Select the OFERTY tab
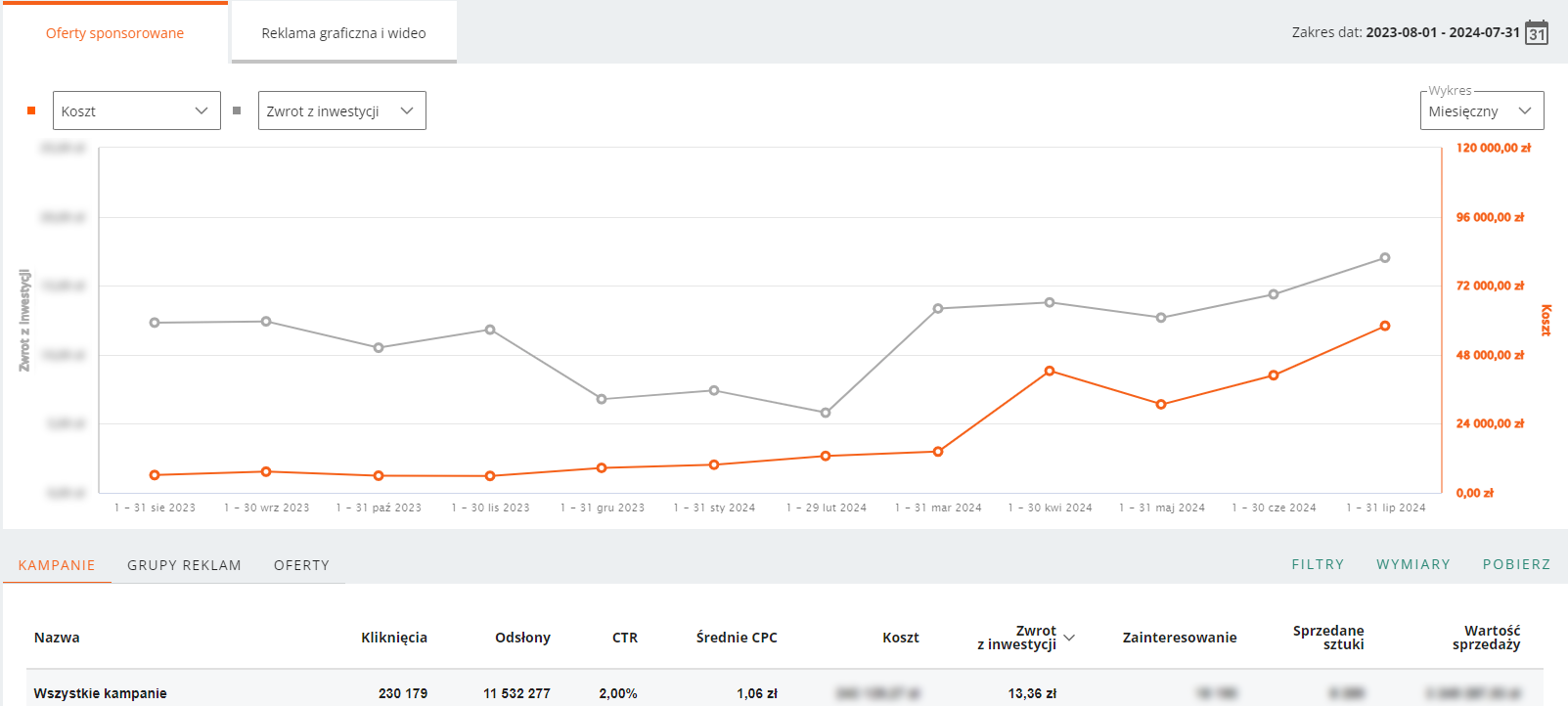 click(x=301, y=565)
